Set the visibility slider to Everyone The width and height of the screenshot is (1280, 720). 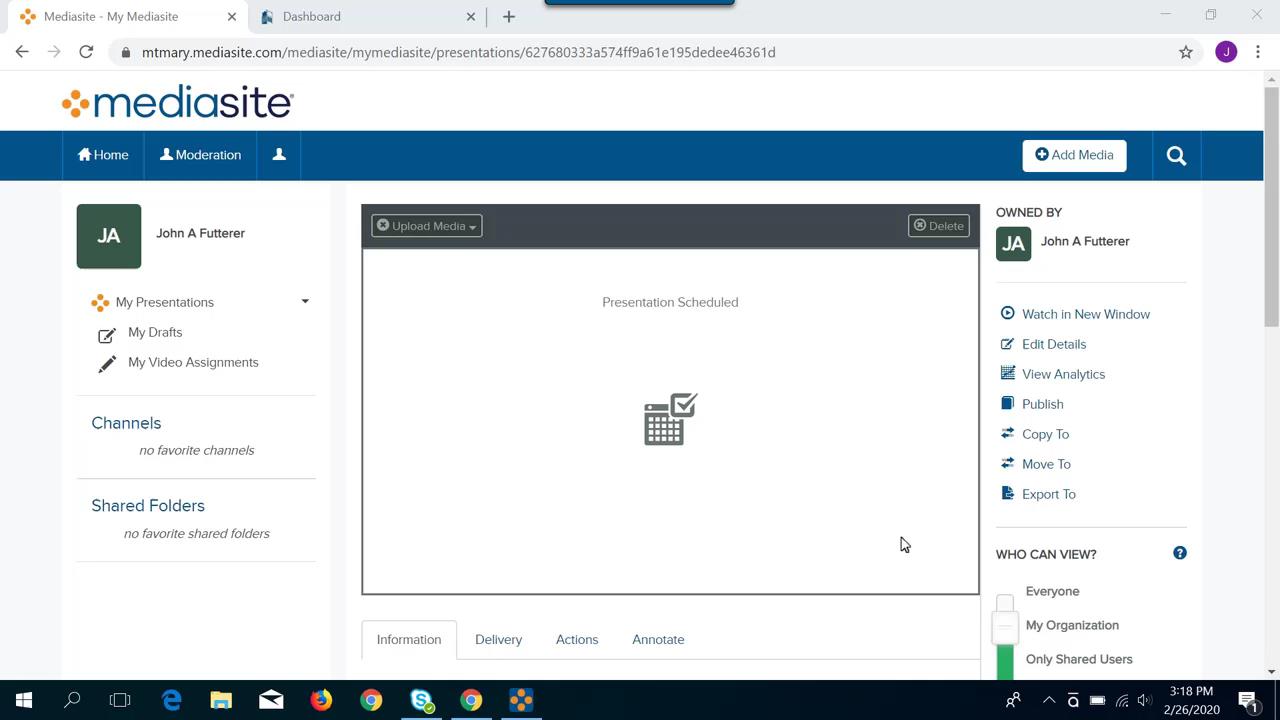click(1052, 591)
